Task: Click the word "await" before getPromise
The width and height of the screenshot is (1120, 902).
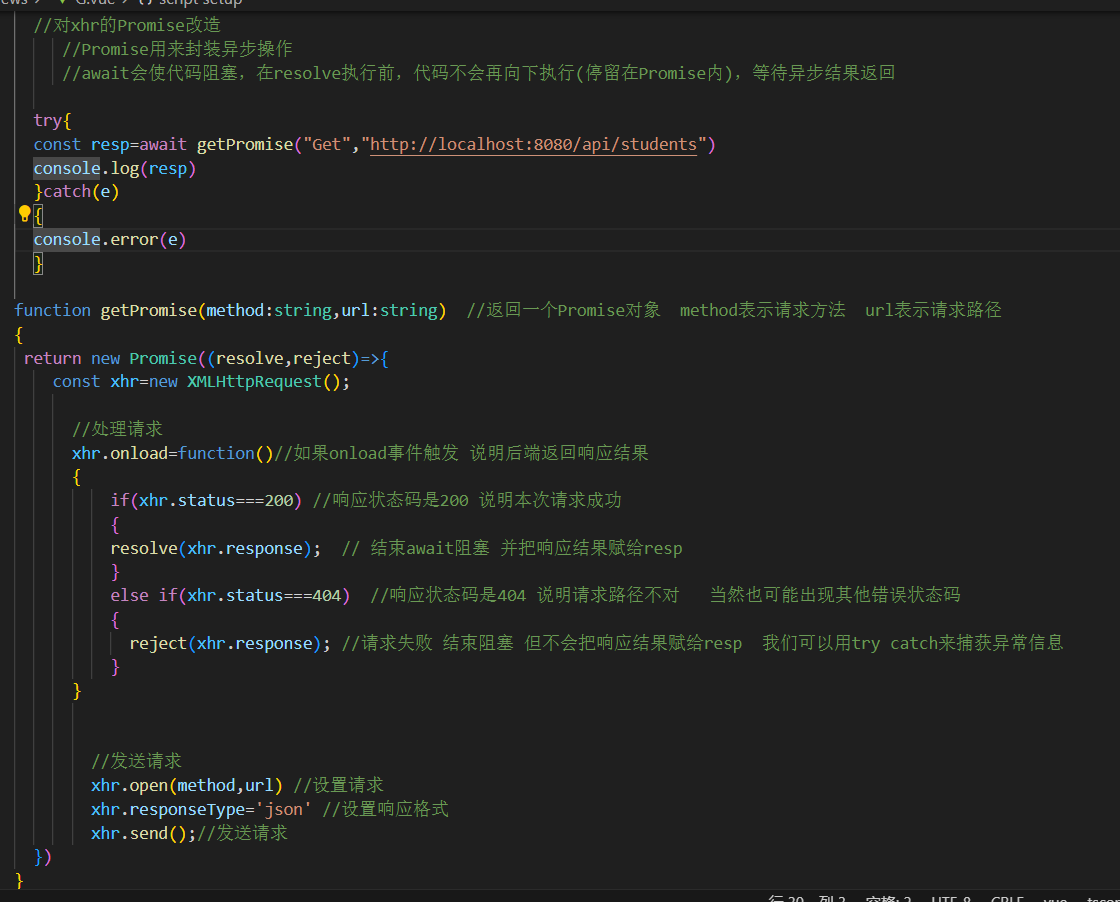Action: [x=163, y=144]
